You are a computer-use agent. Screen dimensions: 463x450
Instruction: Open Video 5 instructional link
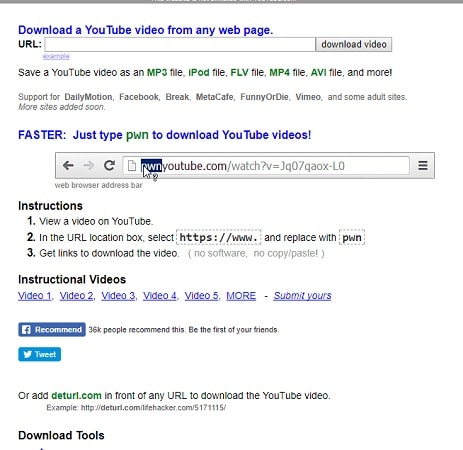click(x=201, y=296)
